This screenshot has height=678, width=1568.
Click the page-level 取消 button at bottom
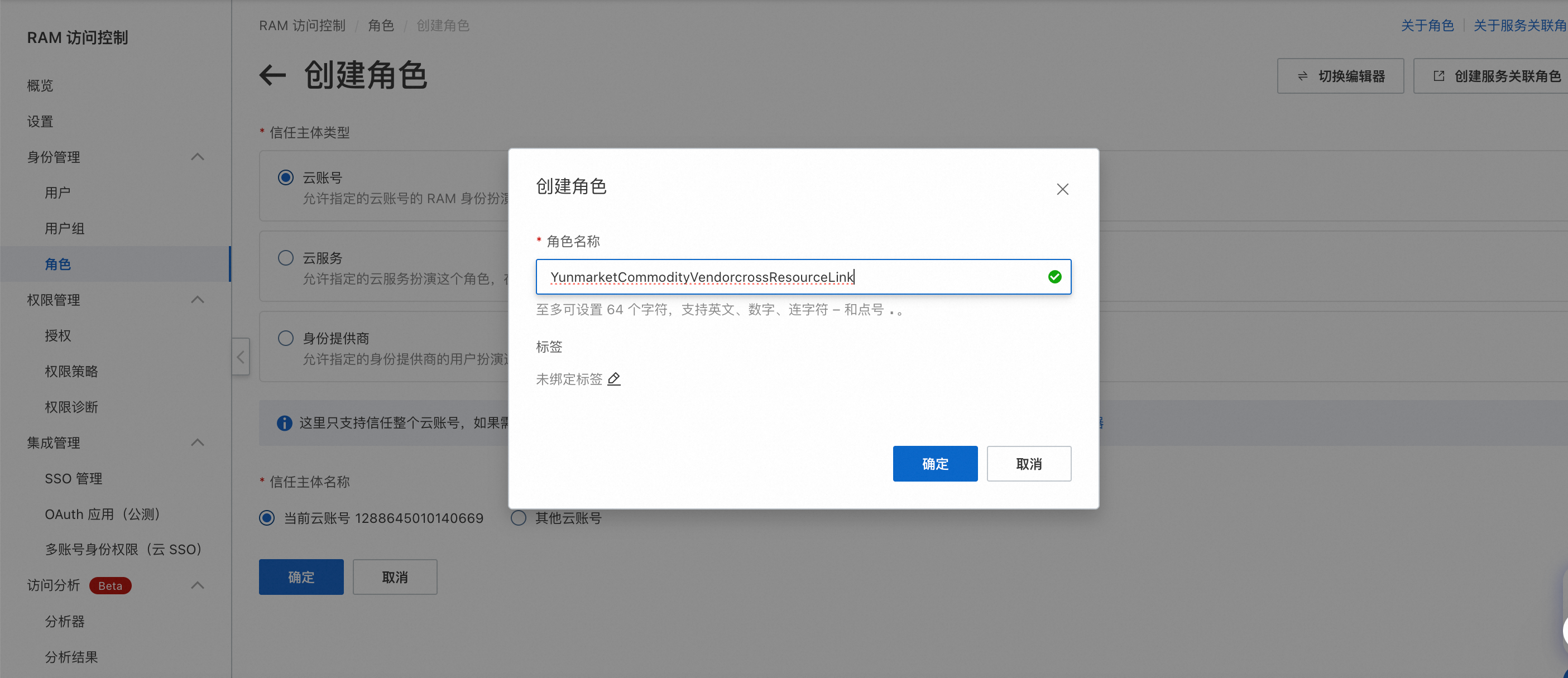point(395,577)
